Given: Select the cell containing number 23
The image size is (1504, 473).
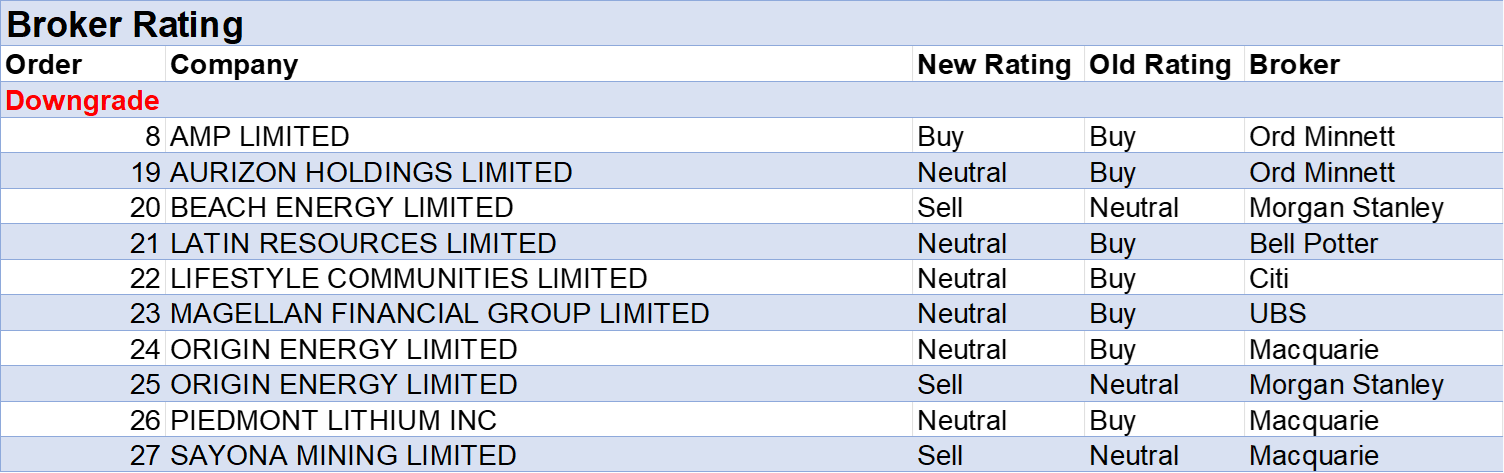Looking at the screenshot, I should (145, 313).
